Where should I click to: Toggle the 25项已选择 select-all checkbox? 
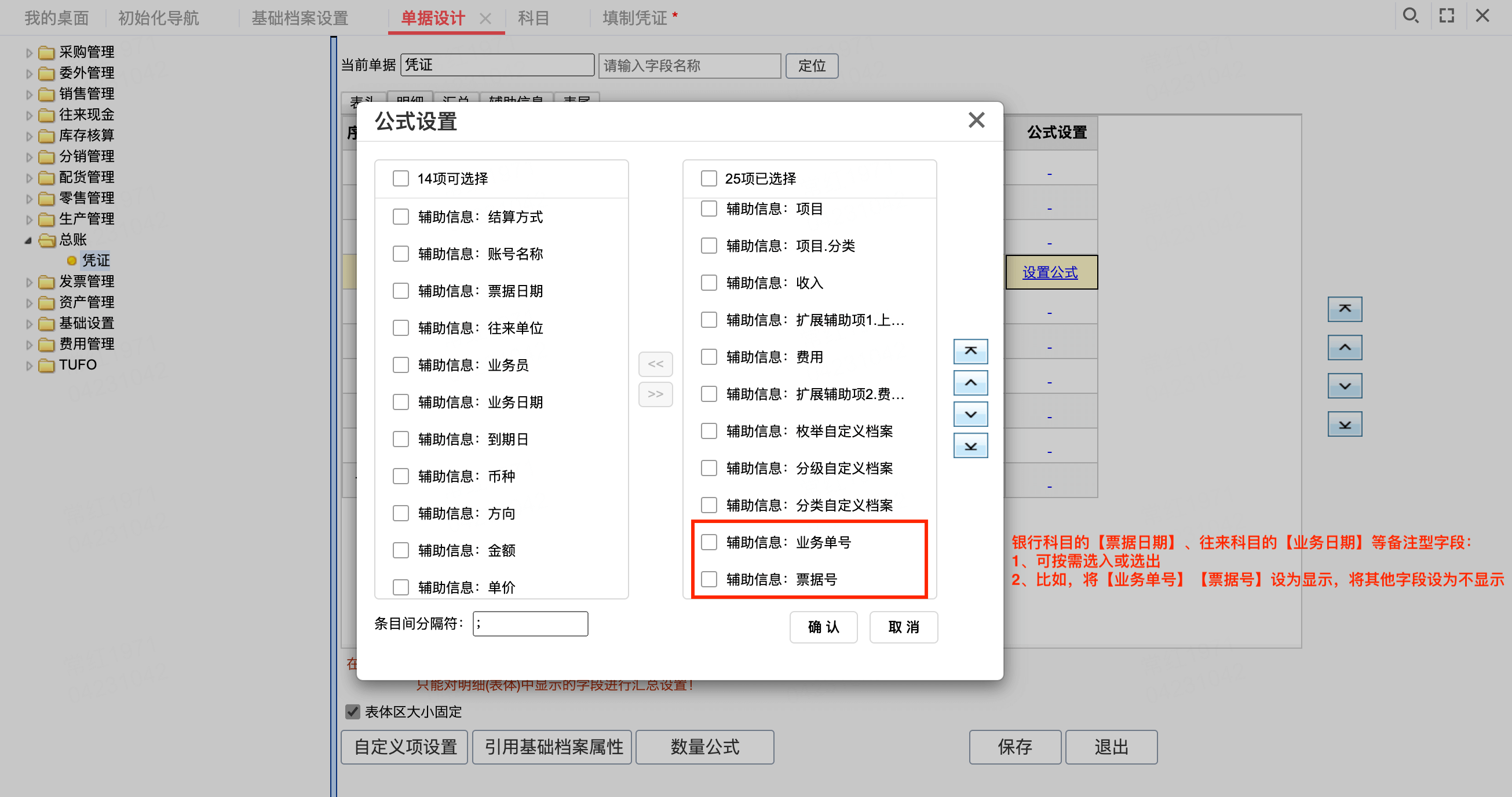tap(709, 178)
